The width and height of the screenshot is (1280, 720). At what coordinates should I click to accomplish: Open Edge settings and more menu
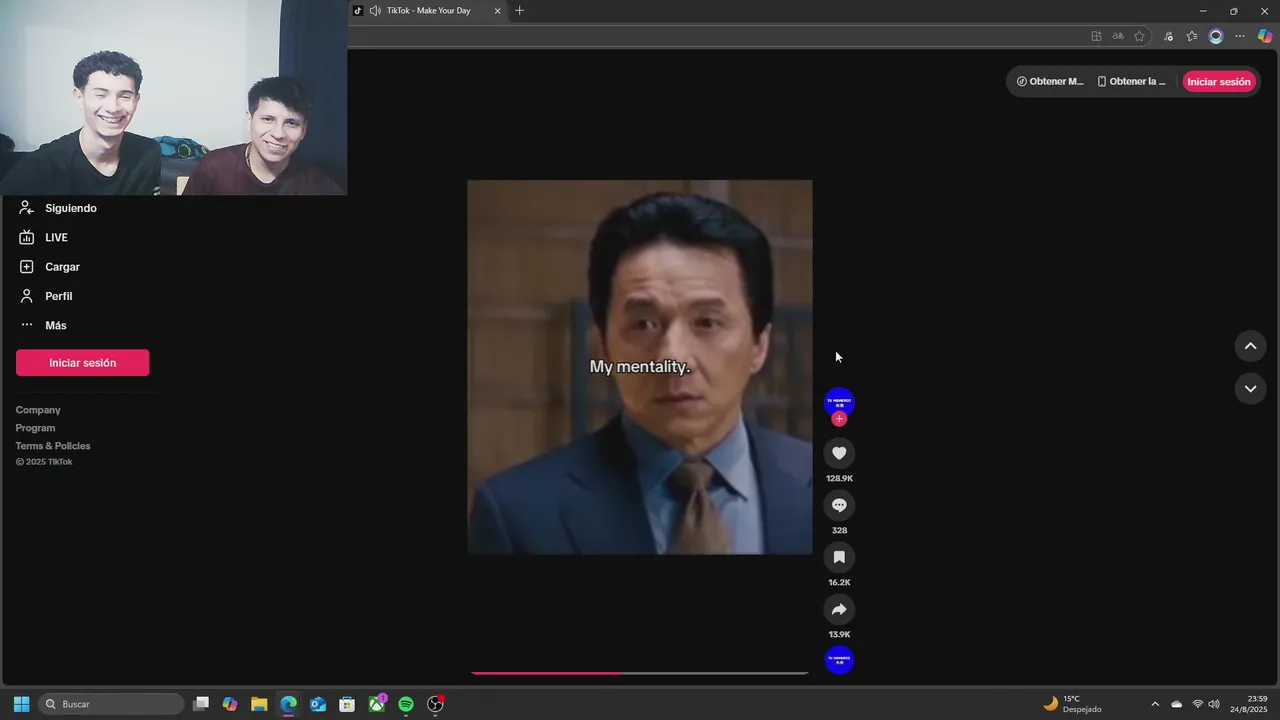pyautogui.click(x=1240, y=36)
